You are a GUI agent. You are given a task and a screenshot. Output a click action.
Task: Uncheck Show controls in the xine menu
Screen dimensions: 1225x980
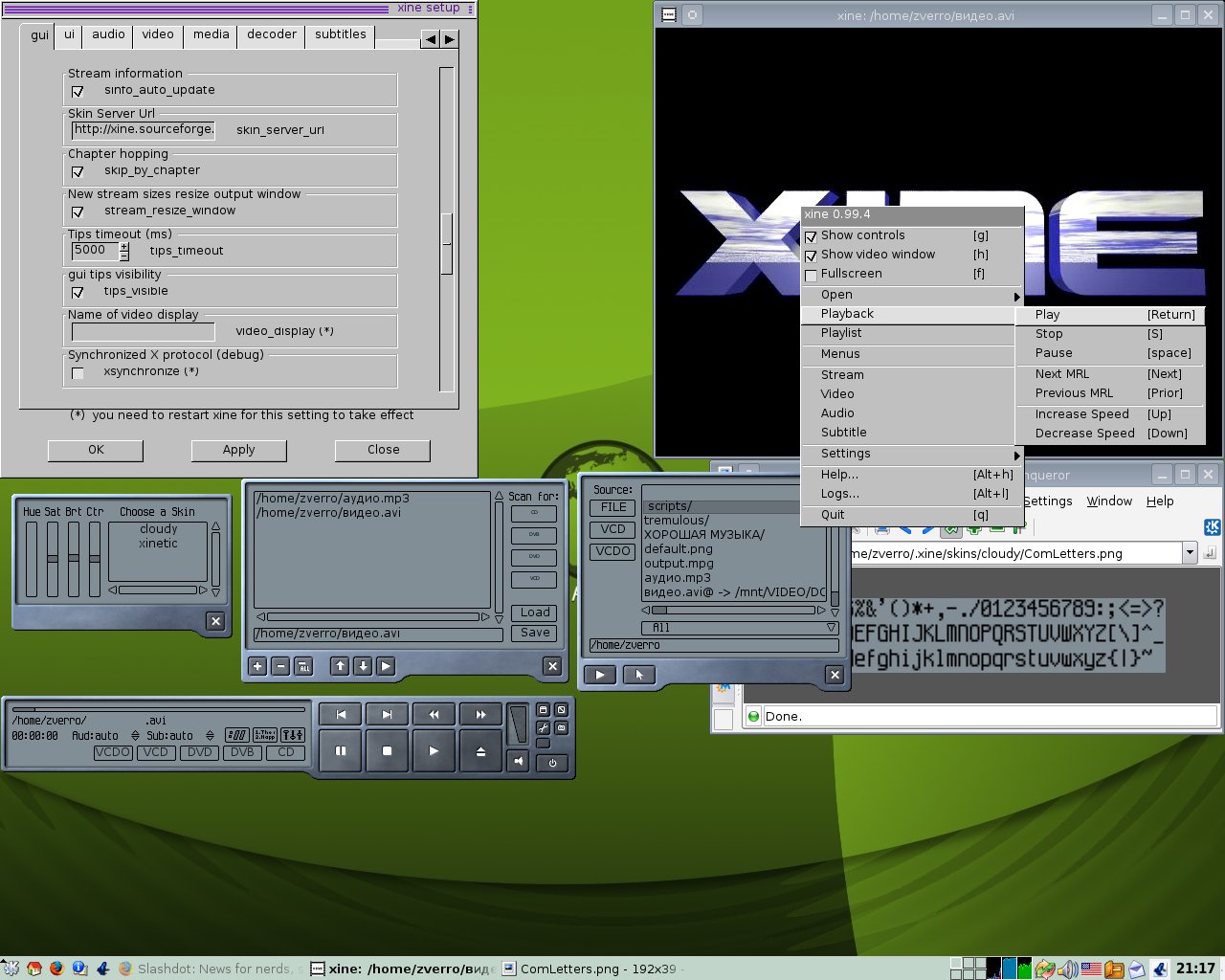pos(811,236)
